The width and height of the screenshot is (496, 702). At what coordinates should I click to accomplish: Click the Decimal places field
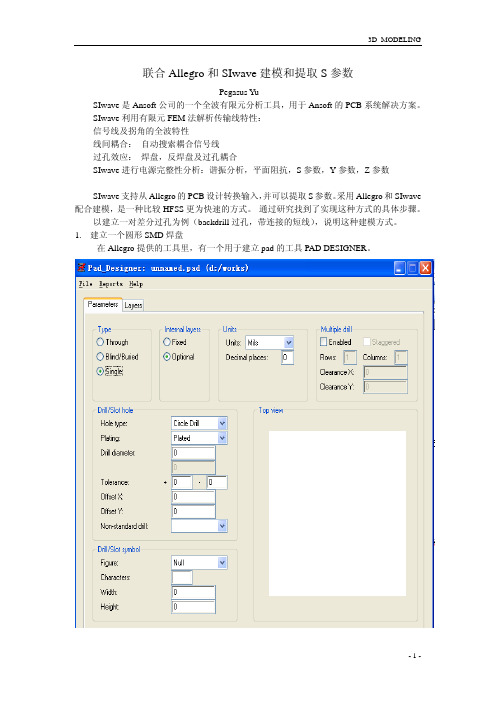click(x=287, y=357)
